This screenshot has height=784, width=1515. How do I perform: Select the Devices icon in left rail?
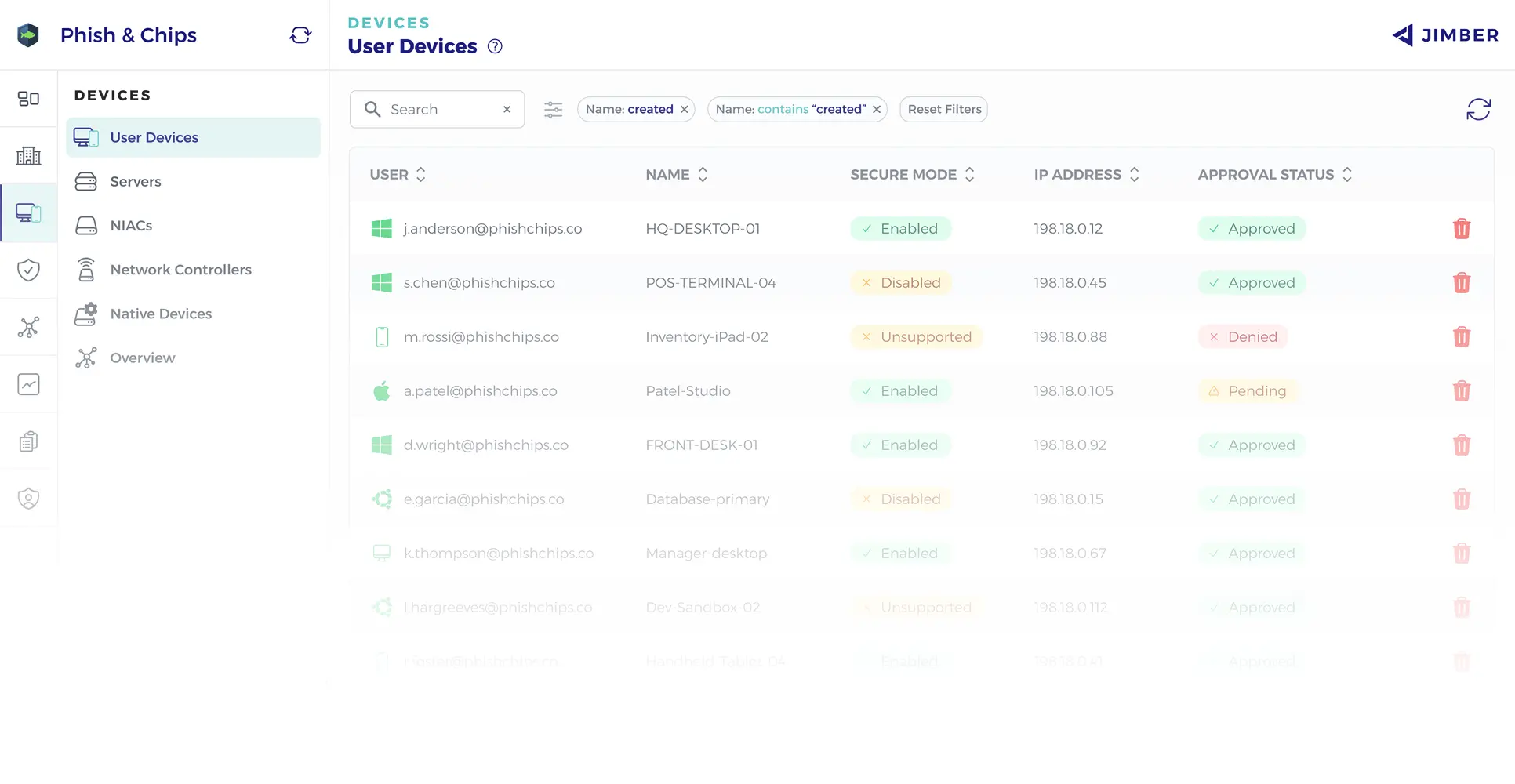[28, 213]
